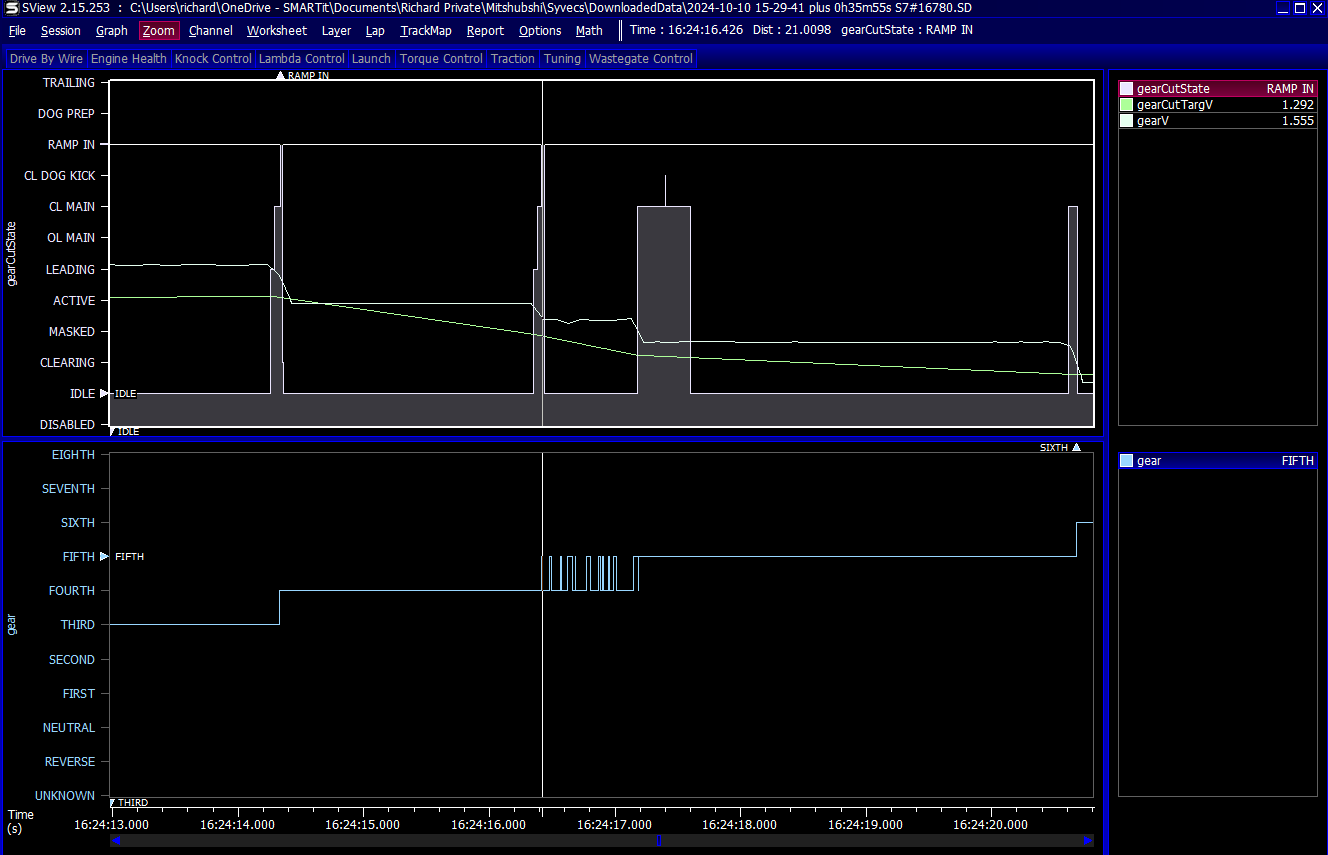Click the SIXTH triangle marker above gear graph

[1076, 448]
